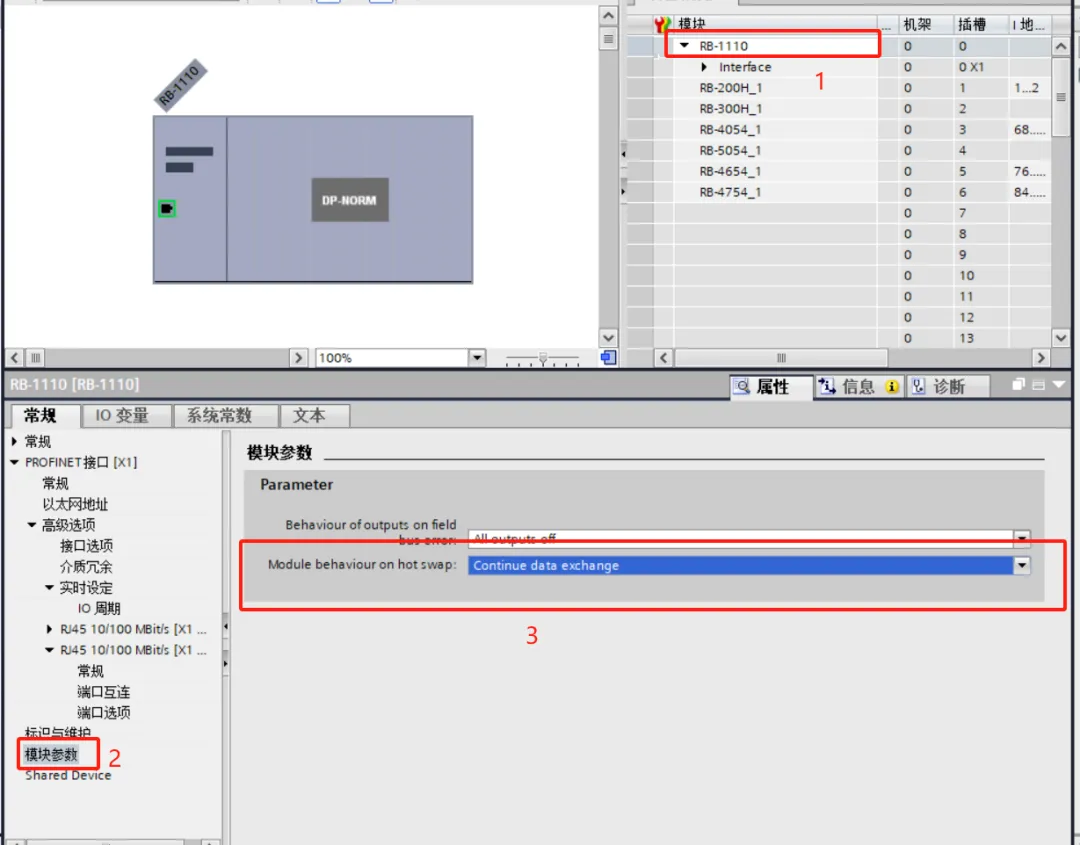Collapse the RB-1110 row in the module table
The image size is (1080, 845).
click(x=685, y=46)
